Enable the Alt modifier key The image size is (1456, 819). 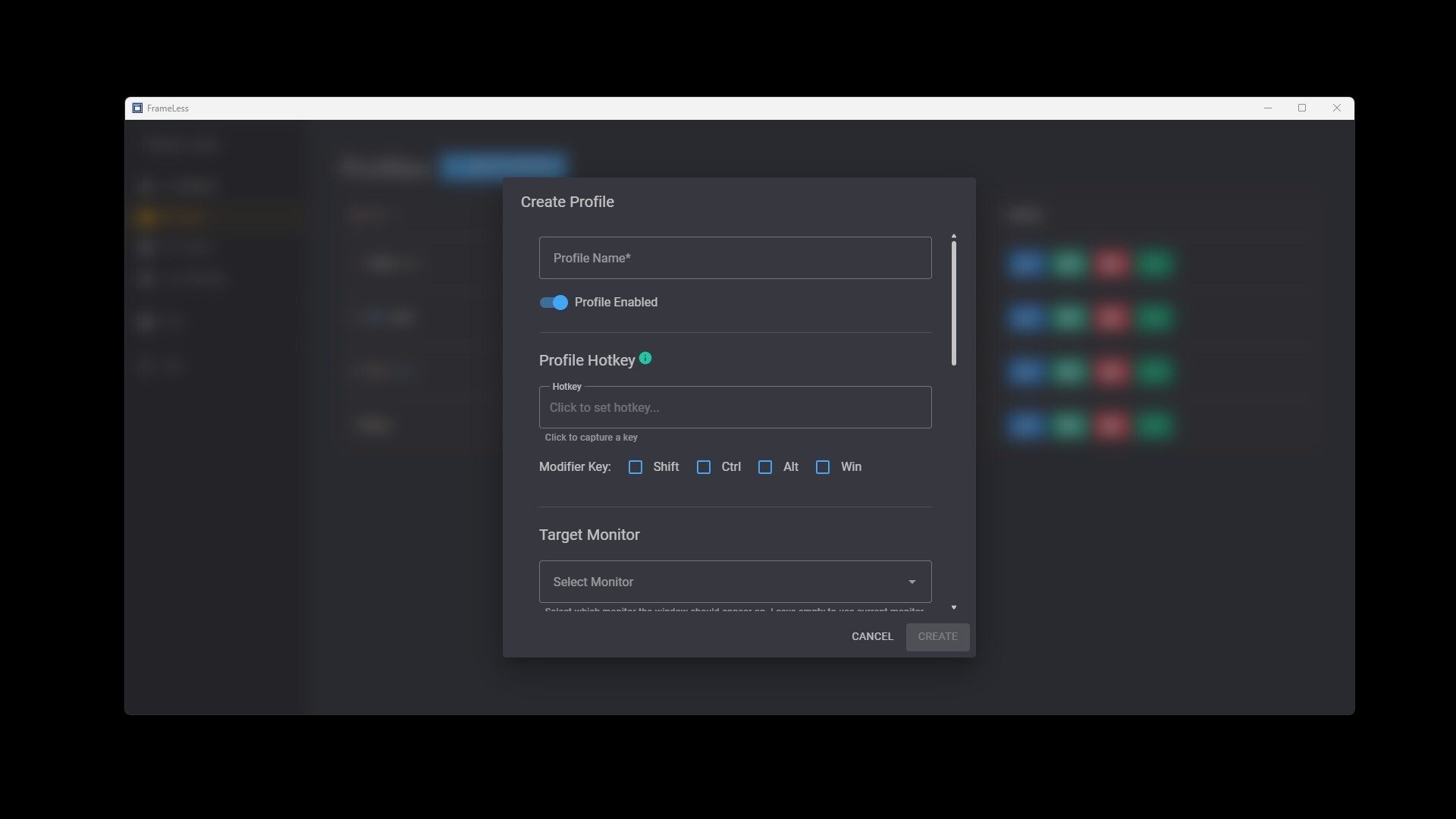[764, 467]
